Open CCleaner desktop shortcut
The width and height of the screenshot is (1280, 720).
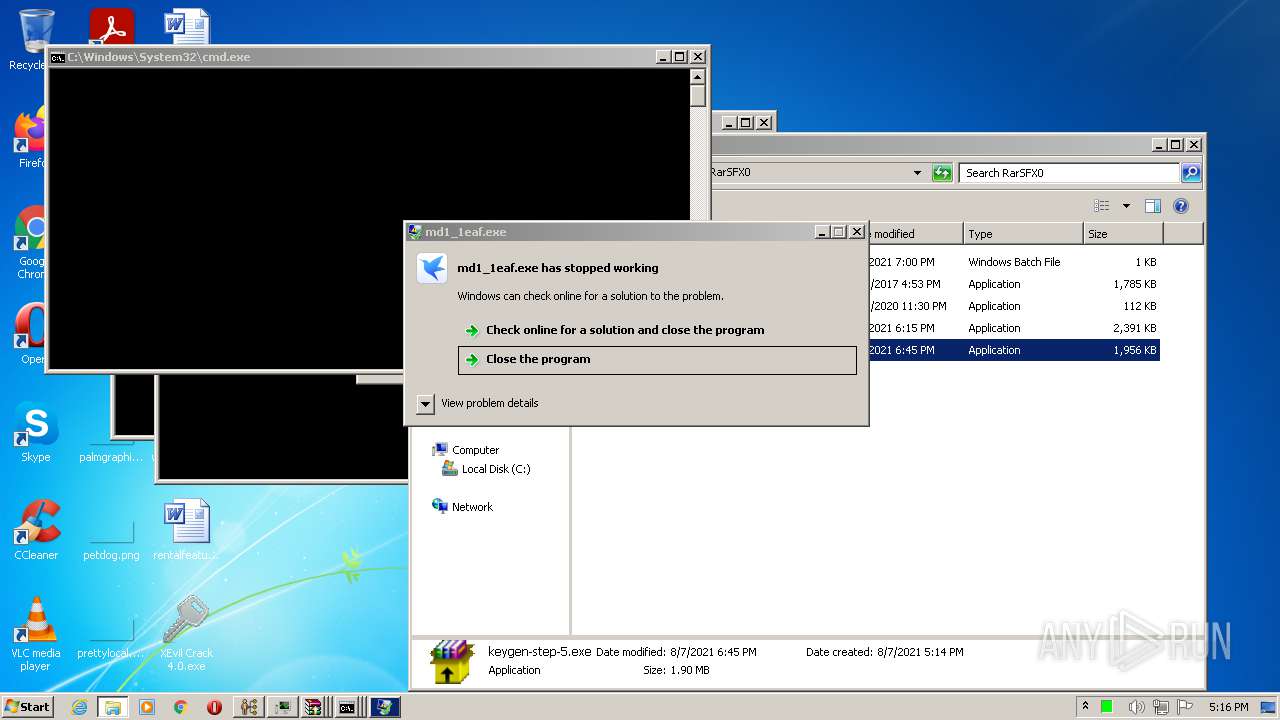tap(36, 530)
